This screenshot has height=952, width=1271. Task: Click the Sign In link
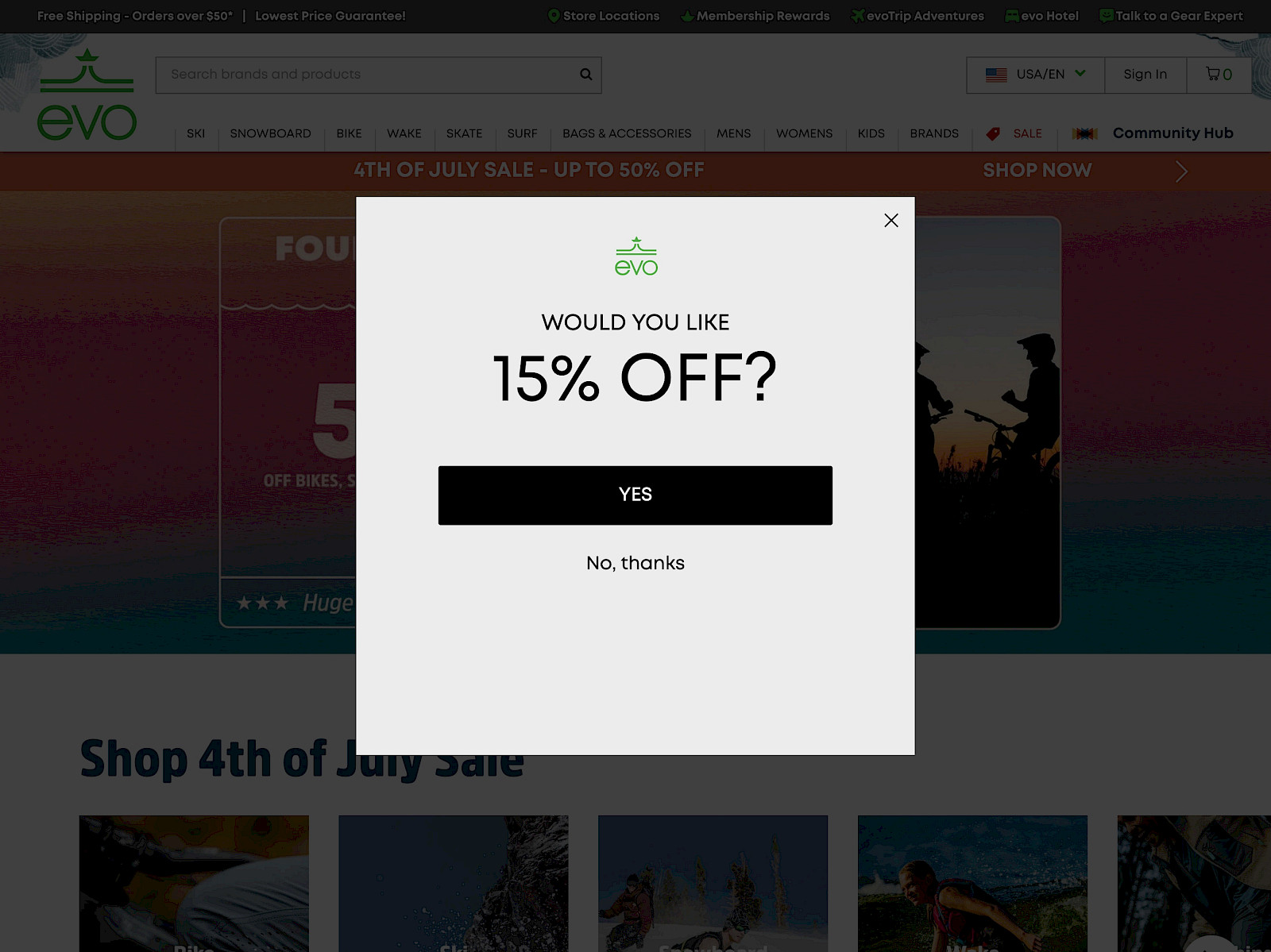(x=1145, y=75)
